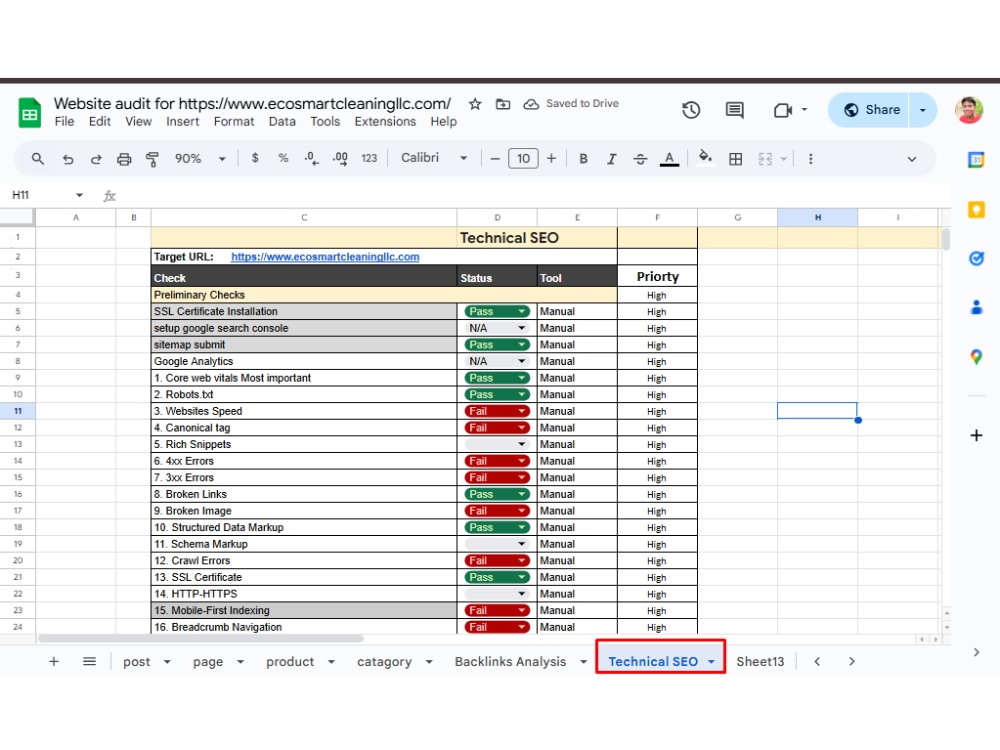This screenshot has height=750, width=1000.
Task: Open the Insert menu
Action: [182, 121]
